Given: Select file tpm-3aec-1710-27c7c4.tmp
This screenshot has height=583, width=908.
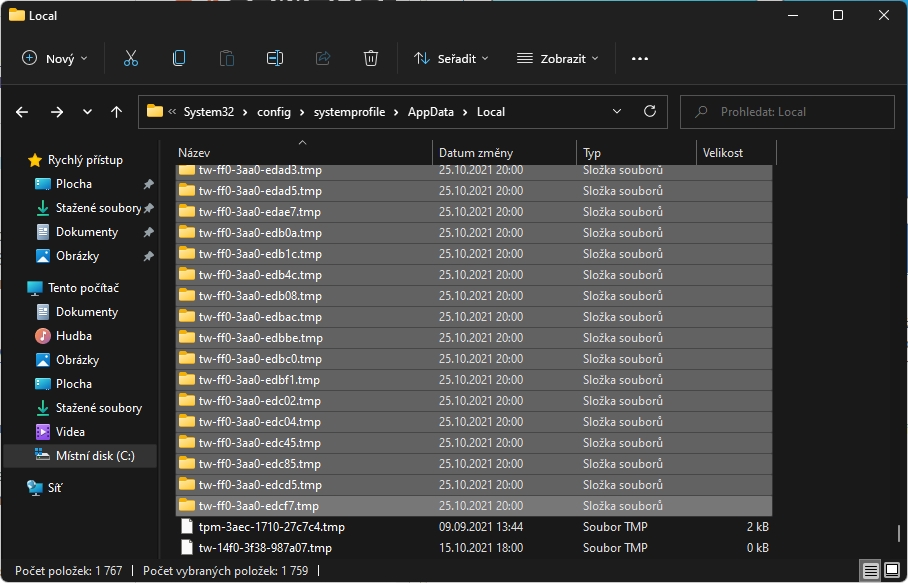Looking at the screenshot, I should (x=271, y=527).
